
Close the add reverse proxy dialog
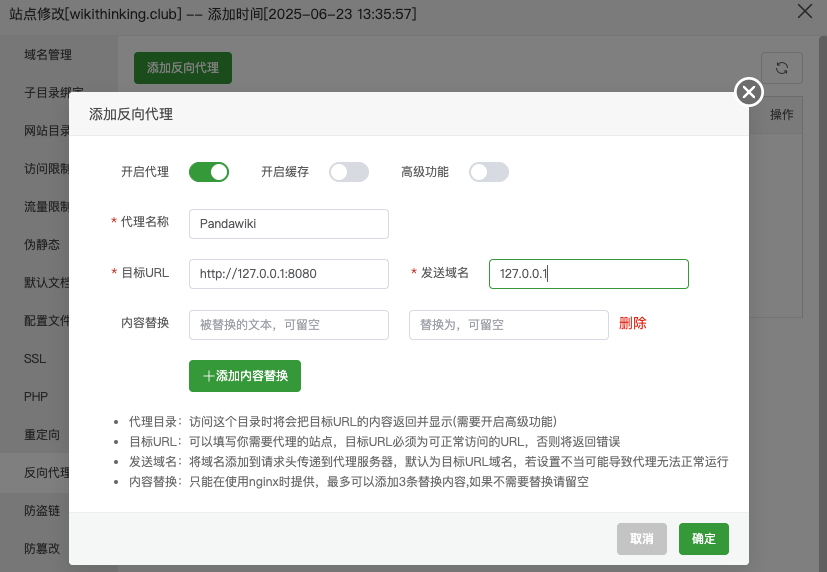point(749,92)
